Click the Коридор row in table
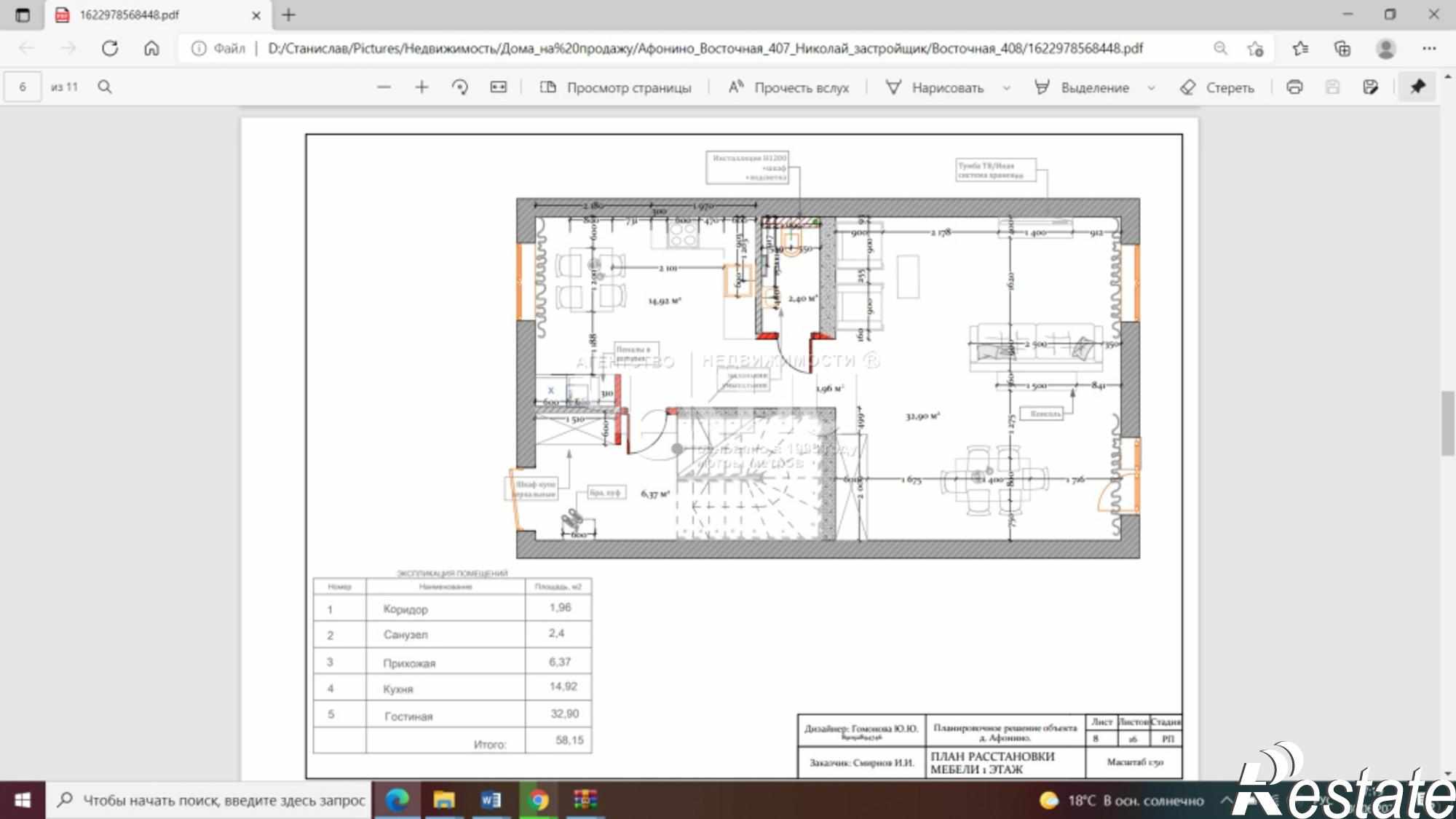 pyautogui.click(x=452, y=608)
